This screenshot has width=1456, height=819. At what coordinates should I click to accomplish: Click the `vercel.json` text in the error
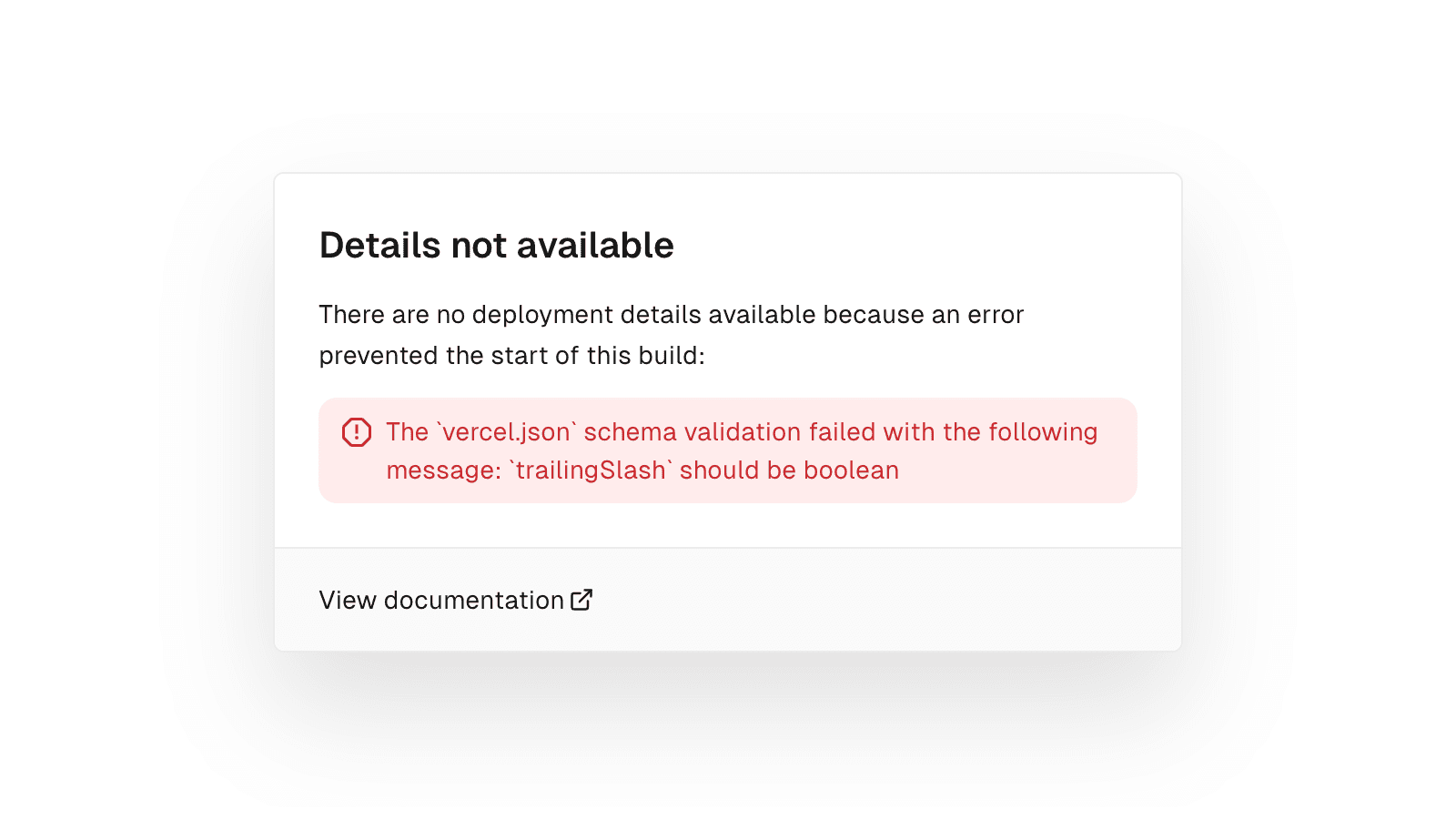click(506, 432)
